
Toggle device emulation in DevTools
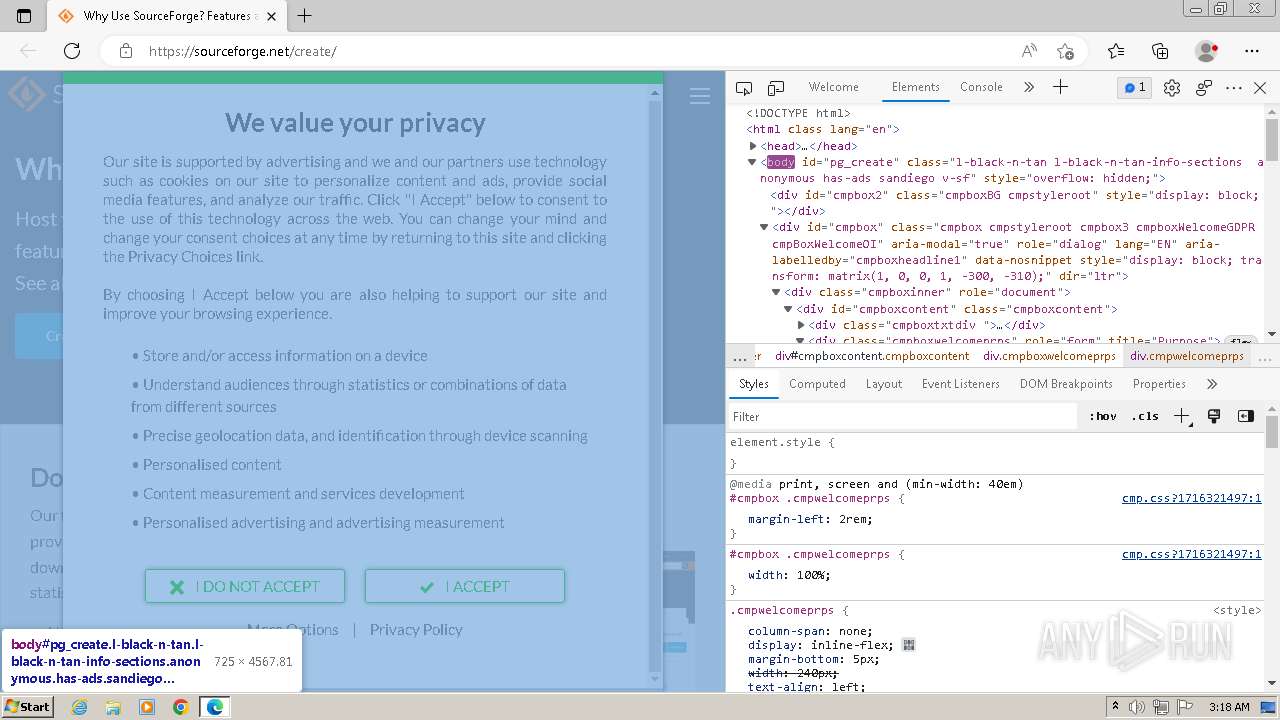pyautogui.click(x=776, y=88)
